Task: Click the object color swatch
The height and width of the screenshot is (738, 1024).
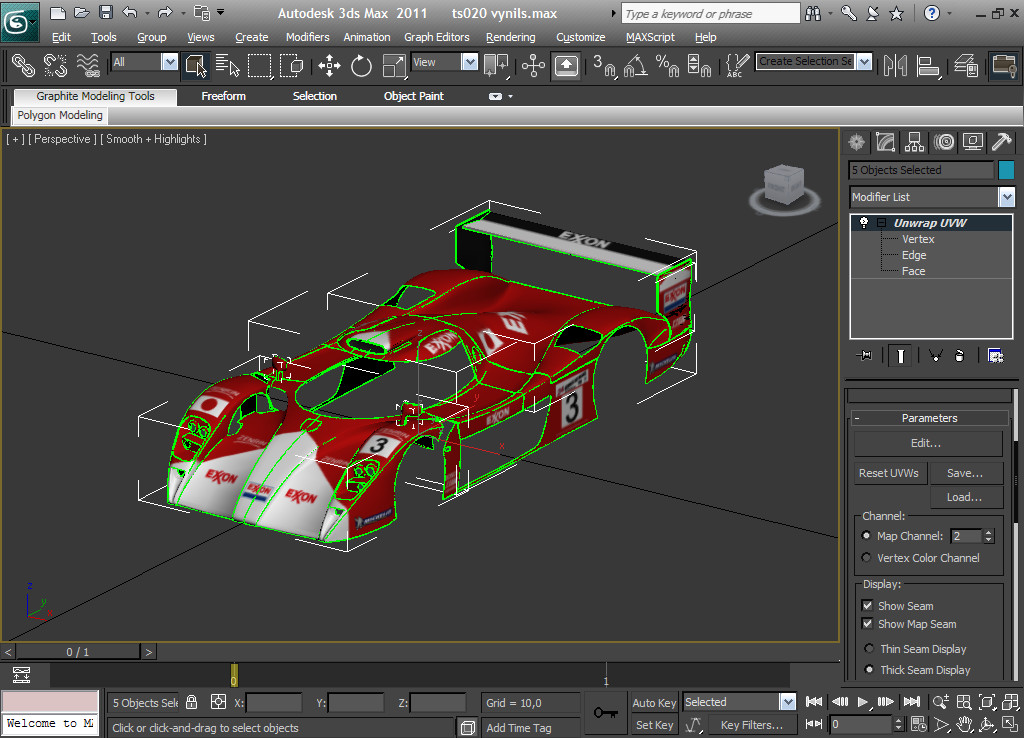Action: point(1006,170)
